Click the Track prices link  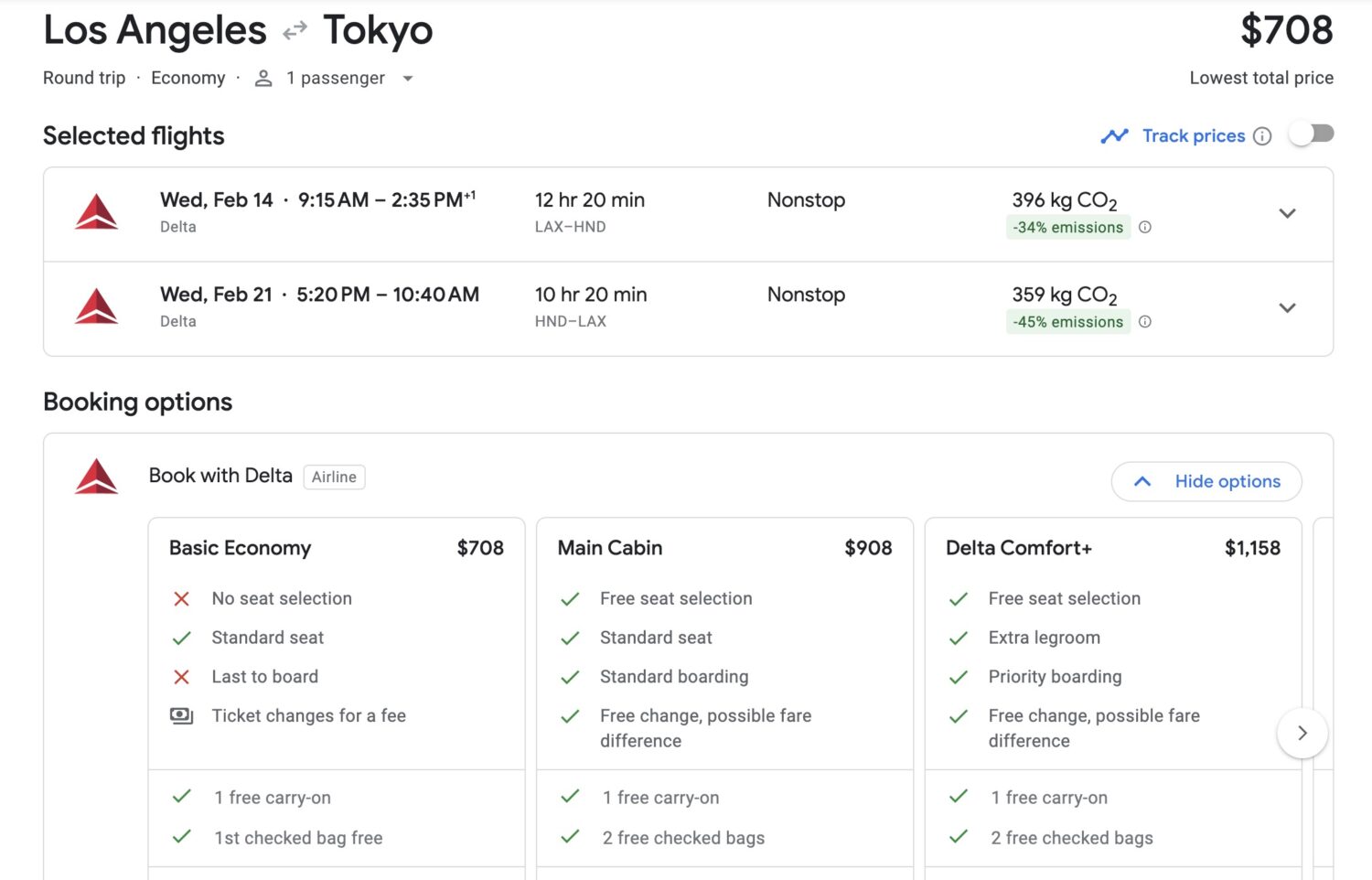(1193, 135)
